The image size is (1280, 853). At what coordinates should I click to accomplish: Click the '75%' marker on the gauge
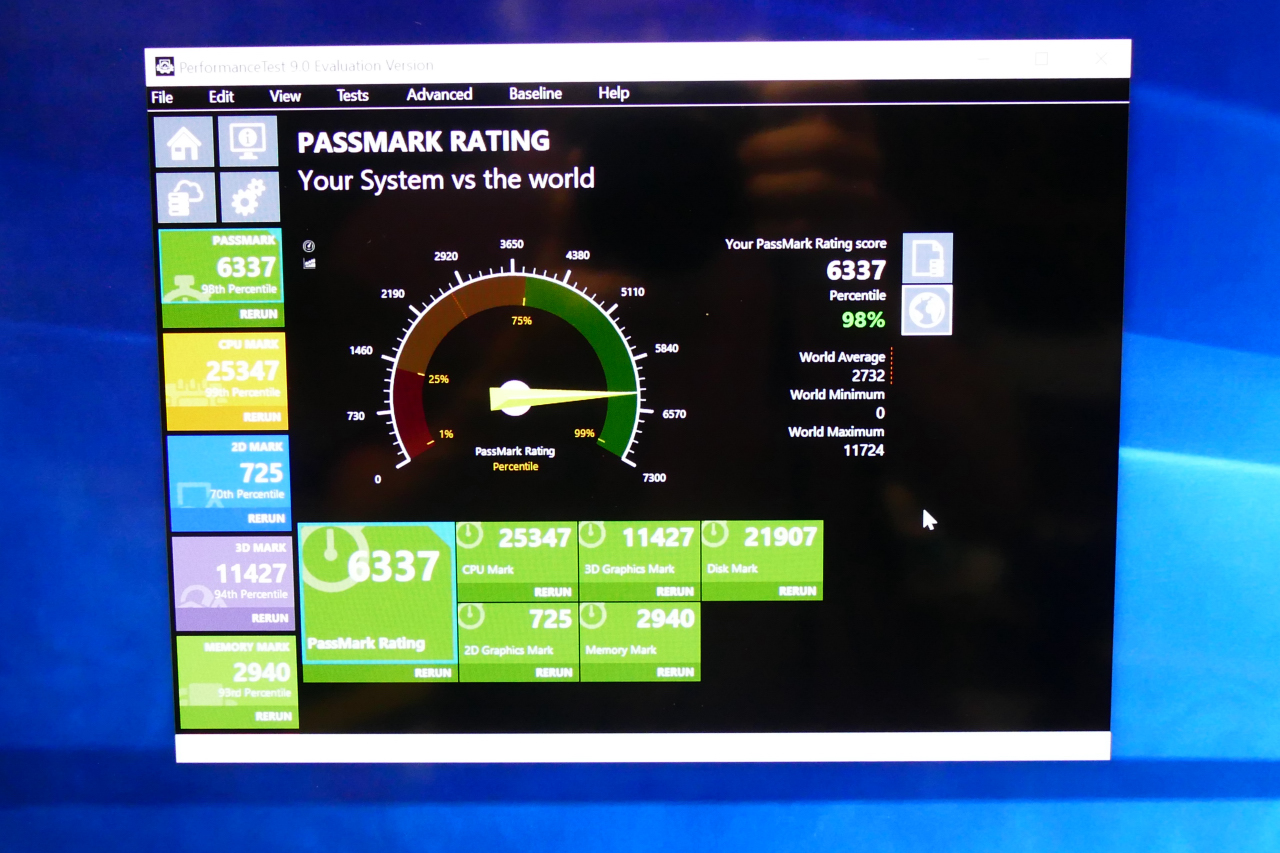click(x=521, y=321)
